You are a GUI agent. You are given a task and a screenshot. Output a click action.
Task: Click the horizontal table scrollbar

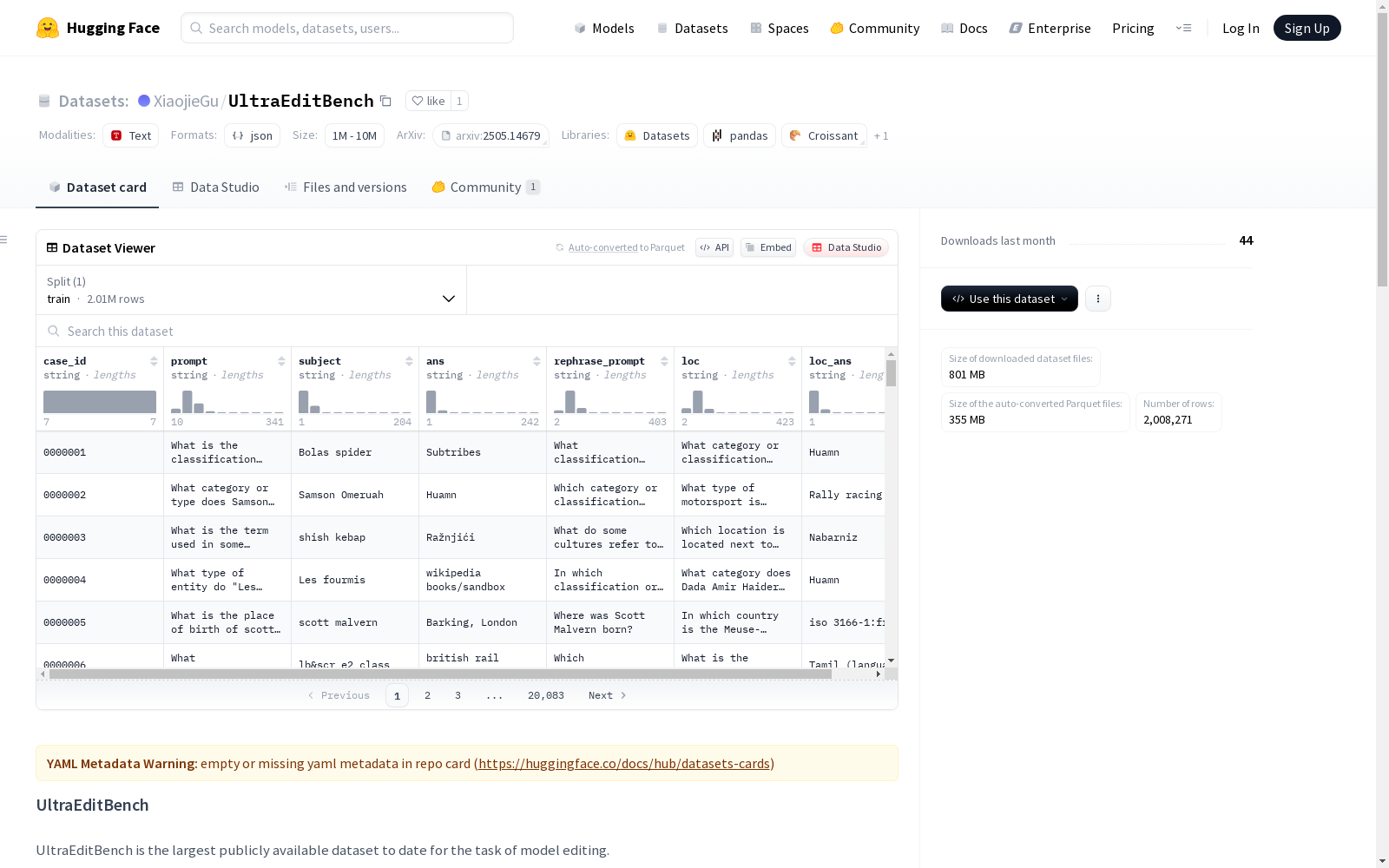(440, 674)
